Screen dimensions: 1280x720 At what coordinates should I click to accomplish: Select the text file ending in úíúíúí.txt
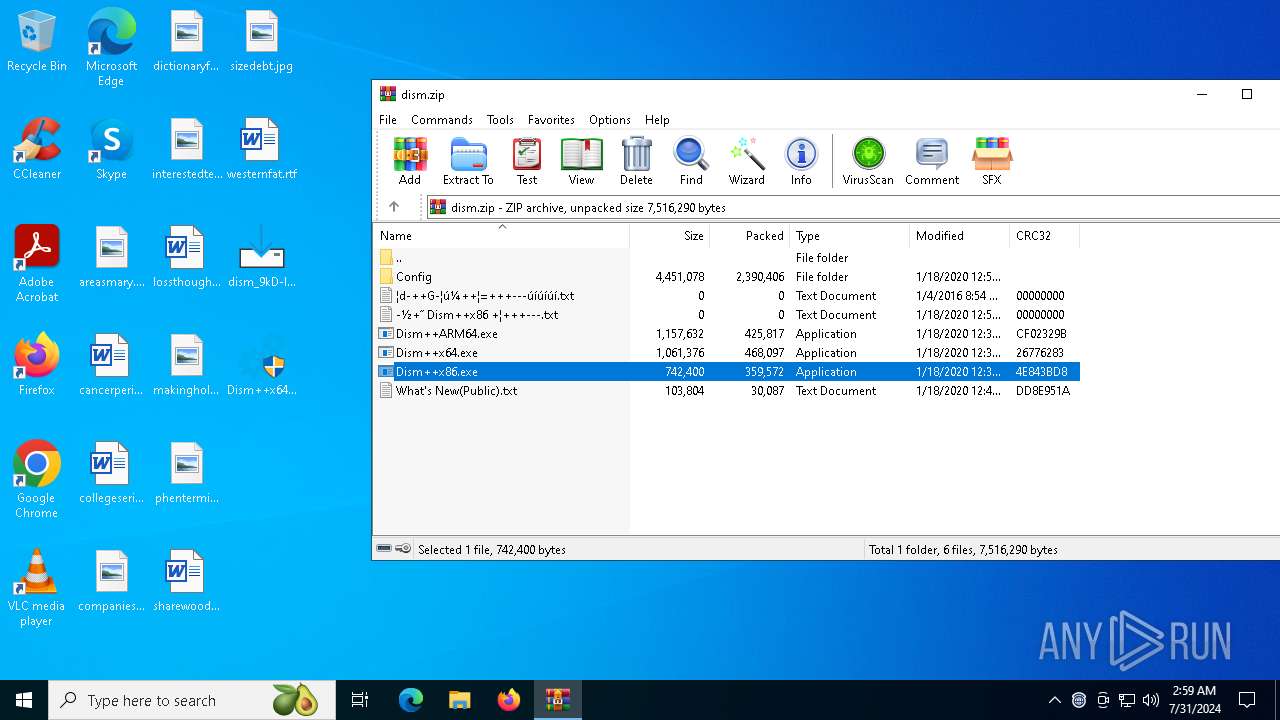click(x=727, y=296)
